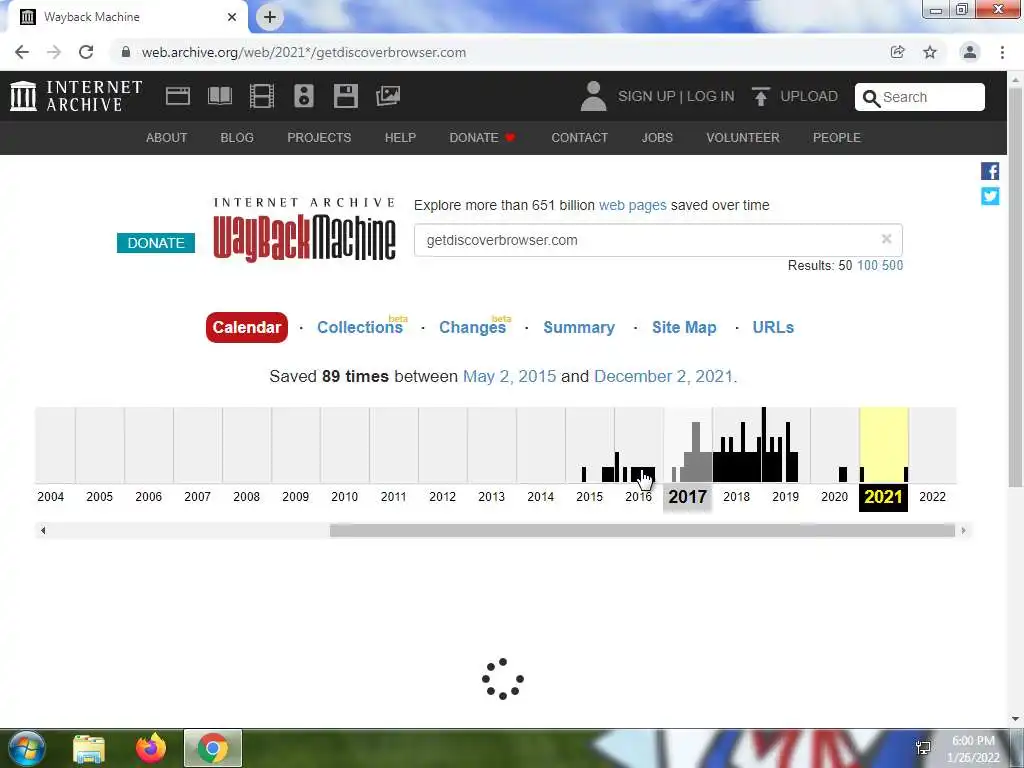Screen dimensions: 1024x768
Task: Switch to the URLs tab
Action: [x=773, y=327]
